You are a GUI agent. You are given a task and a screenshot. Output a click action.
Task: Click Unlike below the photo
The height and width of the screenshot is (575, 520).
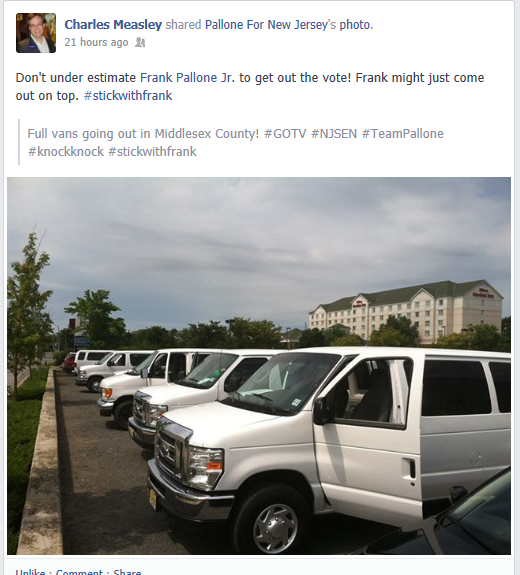[x=30, y=571]
